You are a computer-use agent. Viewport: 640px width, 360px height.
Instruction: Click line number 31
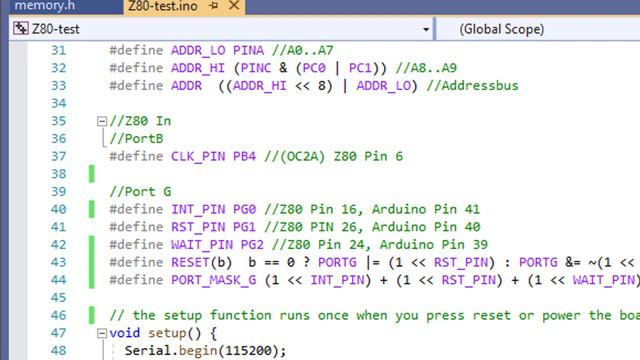click(58, 50)
